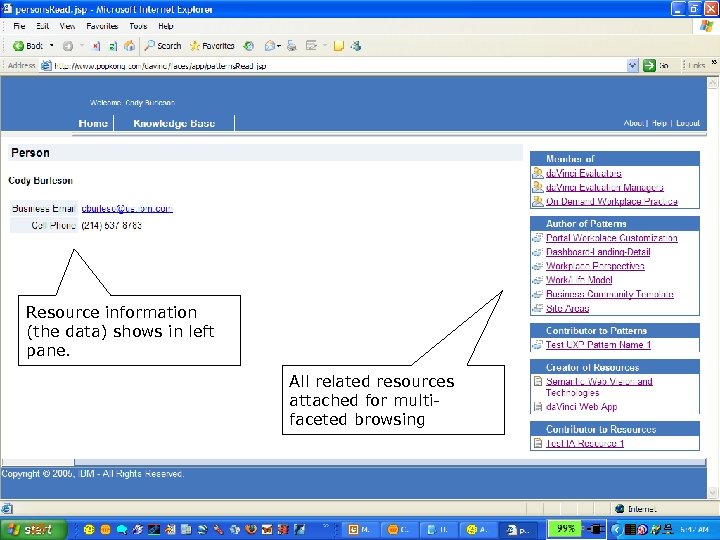Click the Messenger icon in the toolbar
The width and height of the screenshot is (720, 540).
[356, 45]
